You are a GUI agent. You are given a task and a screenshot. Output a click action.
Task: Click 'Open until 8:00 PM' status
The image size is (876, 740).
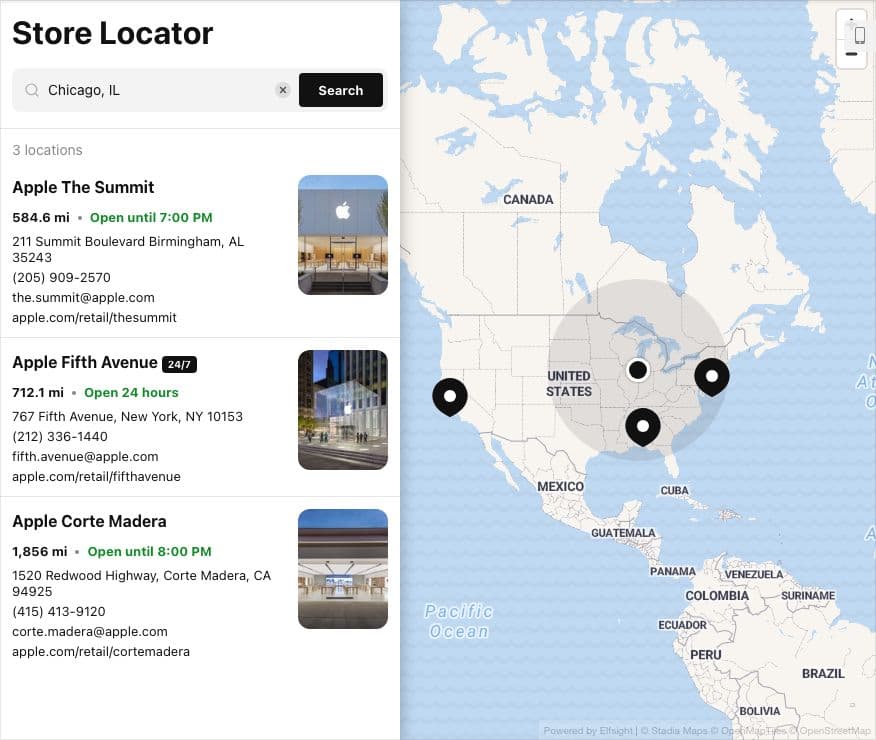coord(150,552)
